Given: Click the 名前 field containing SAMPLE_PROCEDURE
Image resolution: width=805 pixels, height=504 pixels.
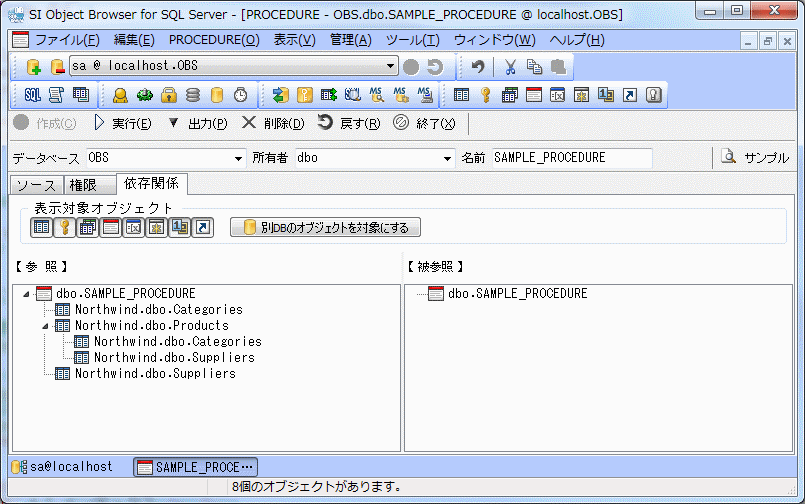Looking at the screenshot, I should click(571, 158).
